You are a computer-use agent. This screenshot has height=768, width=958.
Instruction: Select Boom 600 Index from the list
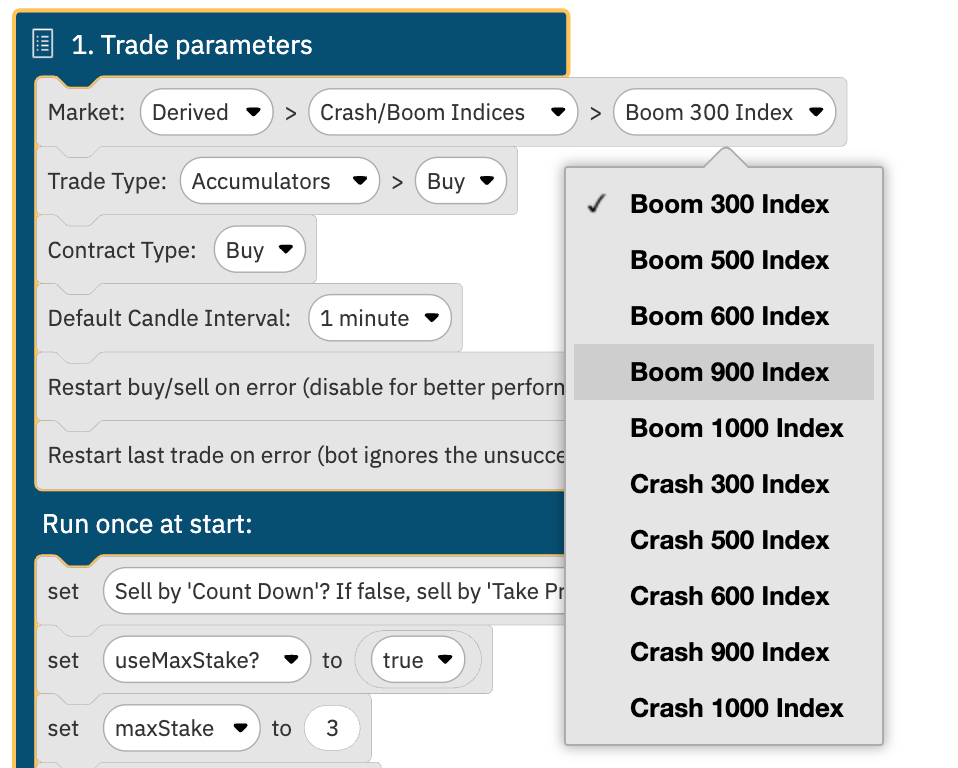pyautogui.click(x=724, y=316)
